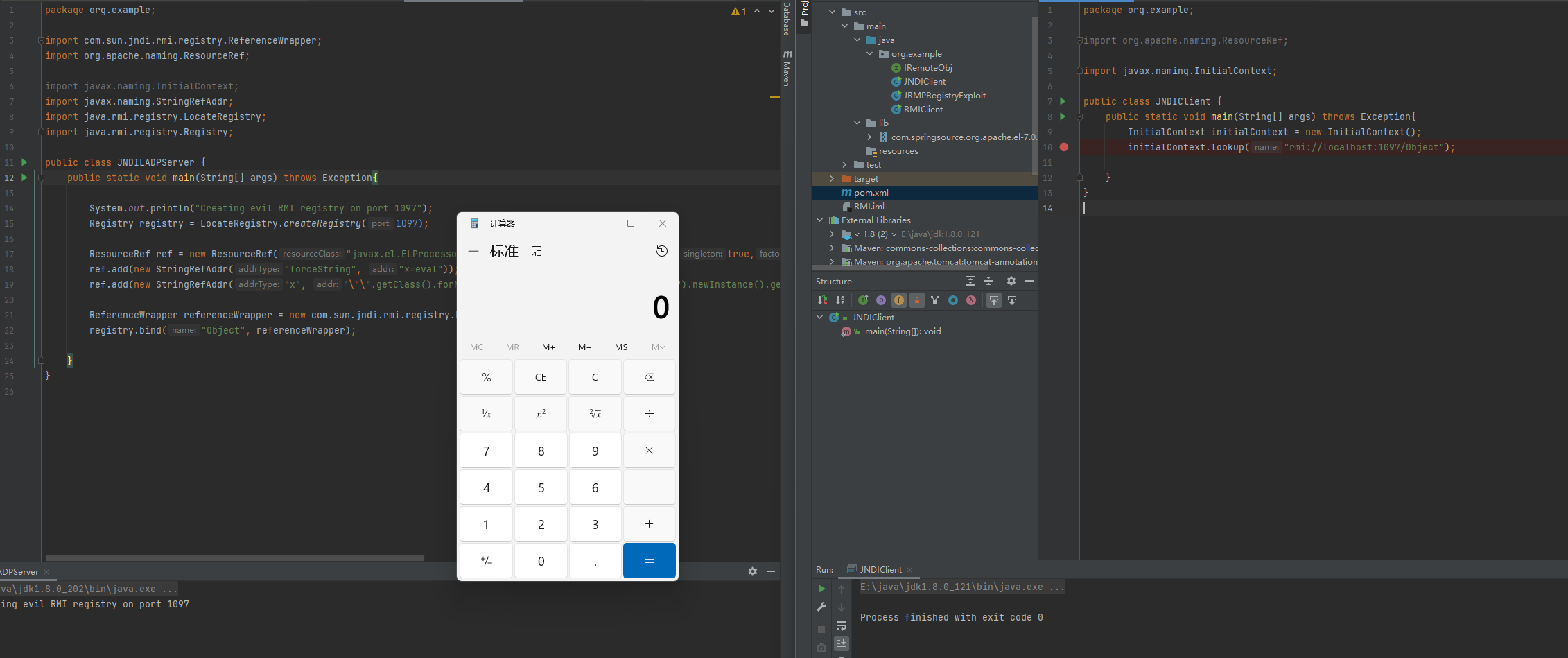
Task: Click left editor horizontal scrollbar
Action: (234, 557)
